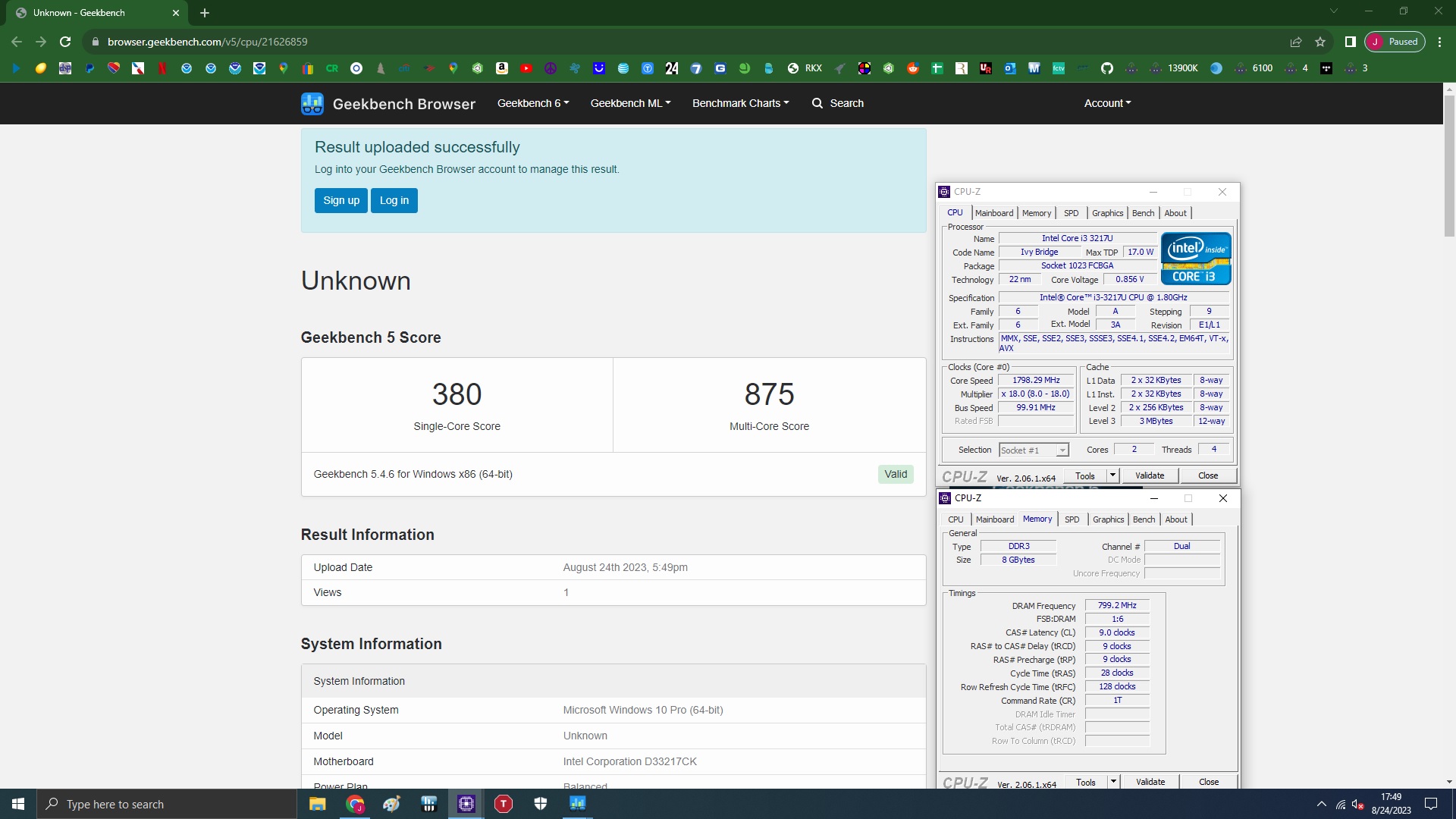The image size is (1456, 819).
Task: Switch to CPU tab in lower CPU-Z
Action: [955, 519]
